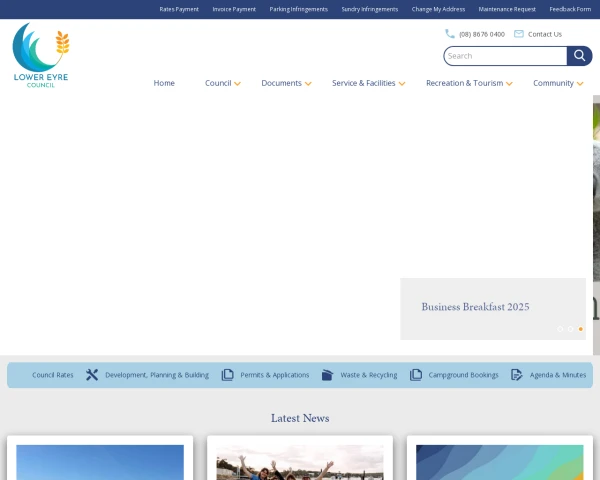Open the Service & Facilities menu
This screenshot has height=480, width=600.
click(x=364, y=83)
